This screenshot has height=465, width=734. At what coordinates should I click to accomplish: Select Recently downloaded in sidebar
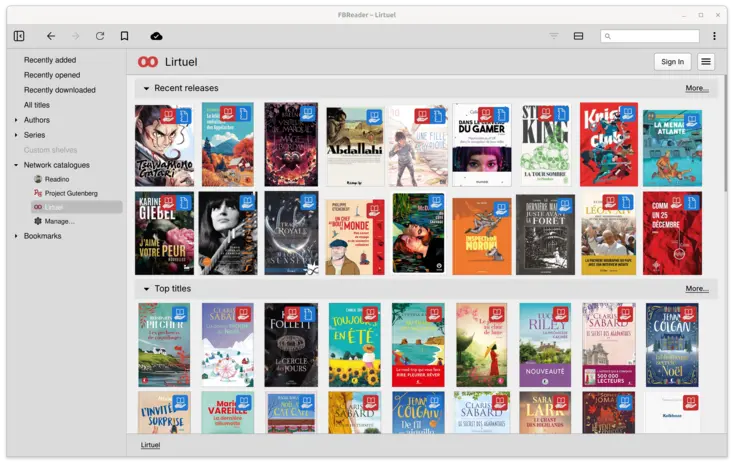(58, 90)
